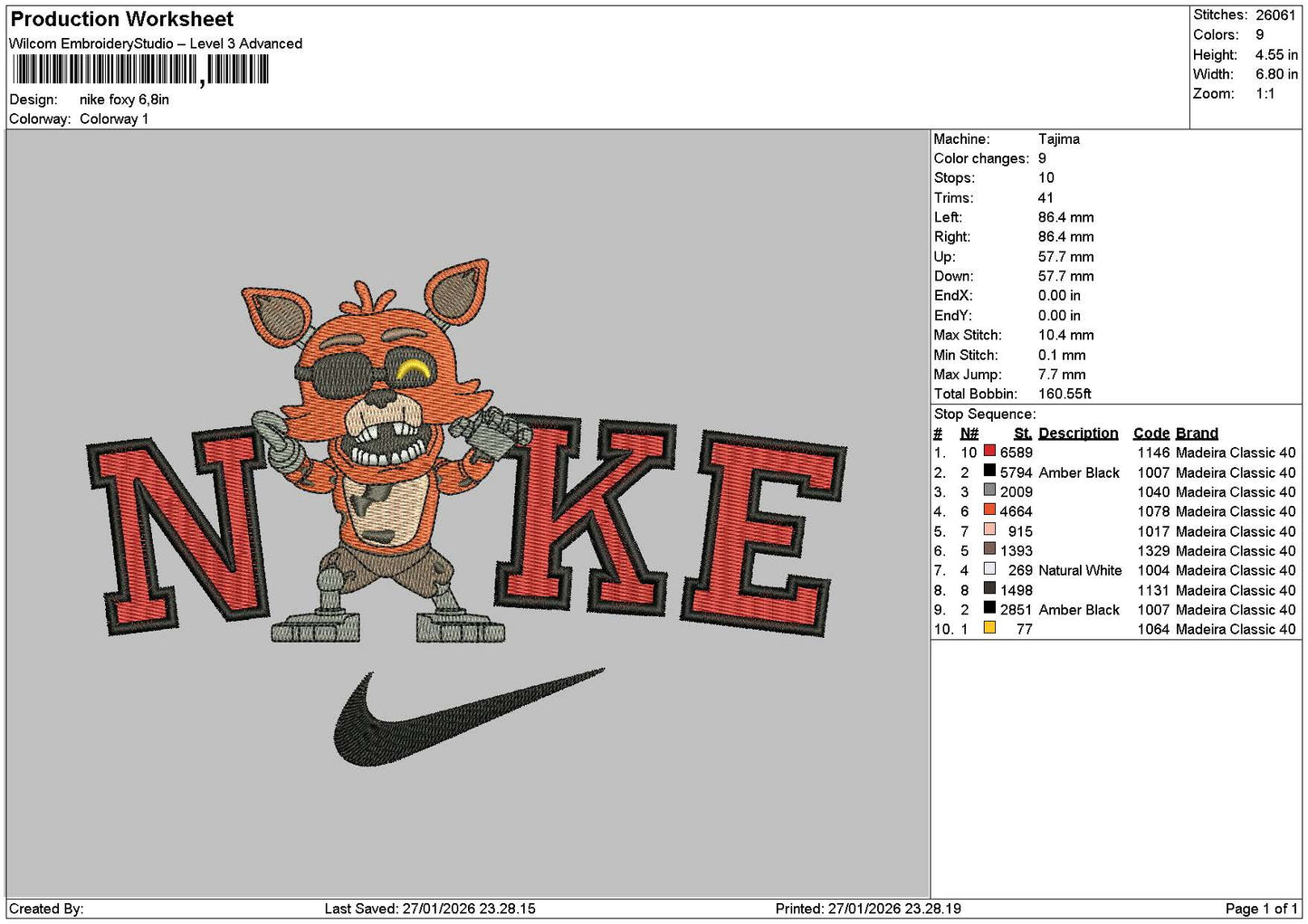Click the underlined "Code" column header

(1151, 433)
